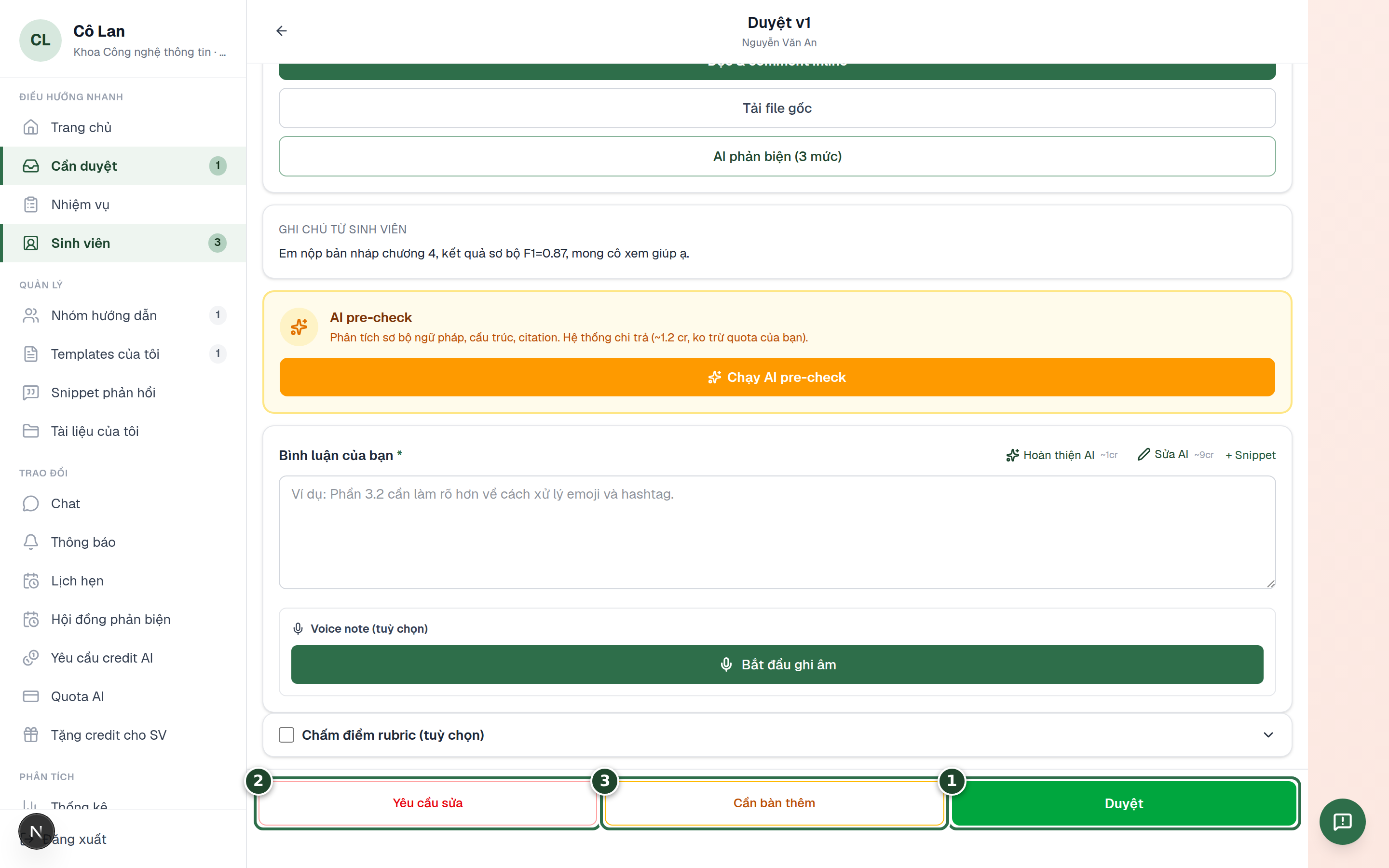The image size is (1389, 868).
Task: Click the folder icon beside Tài liệu của tôi
Action: [x=31, y=431]
